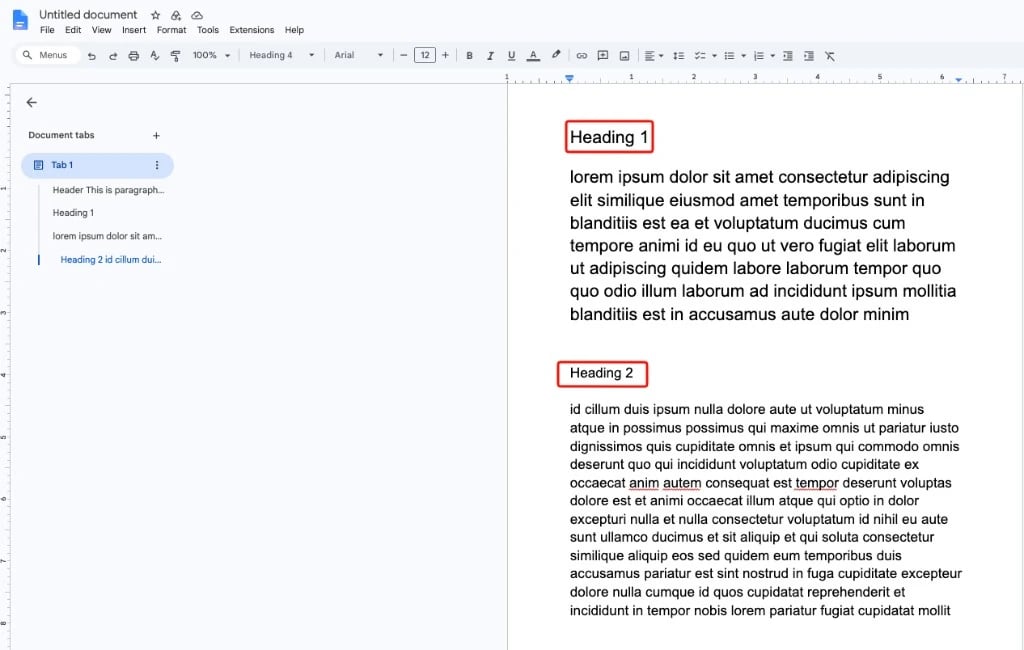Click the Heading 2 text in the document
The width and height of the screenshot is (1024, 650).
click(x=601, y=373)
